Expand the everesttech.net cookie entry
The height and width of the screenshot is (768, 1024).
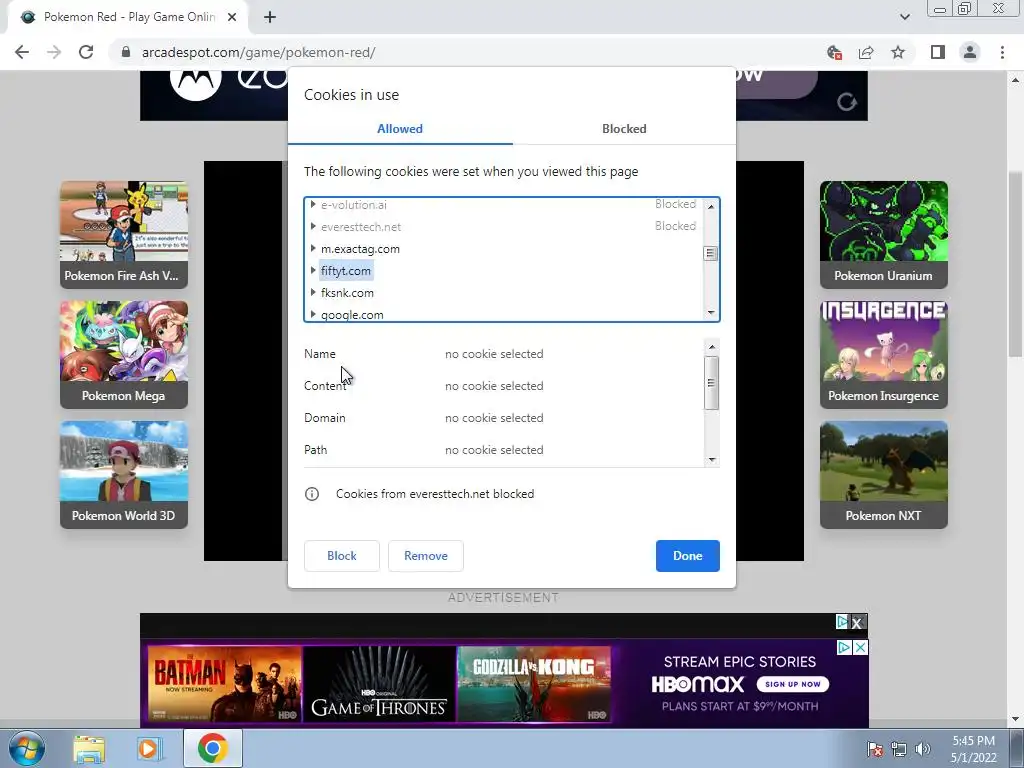313,227
